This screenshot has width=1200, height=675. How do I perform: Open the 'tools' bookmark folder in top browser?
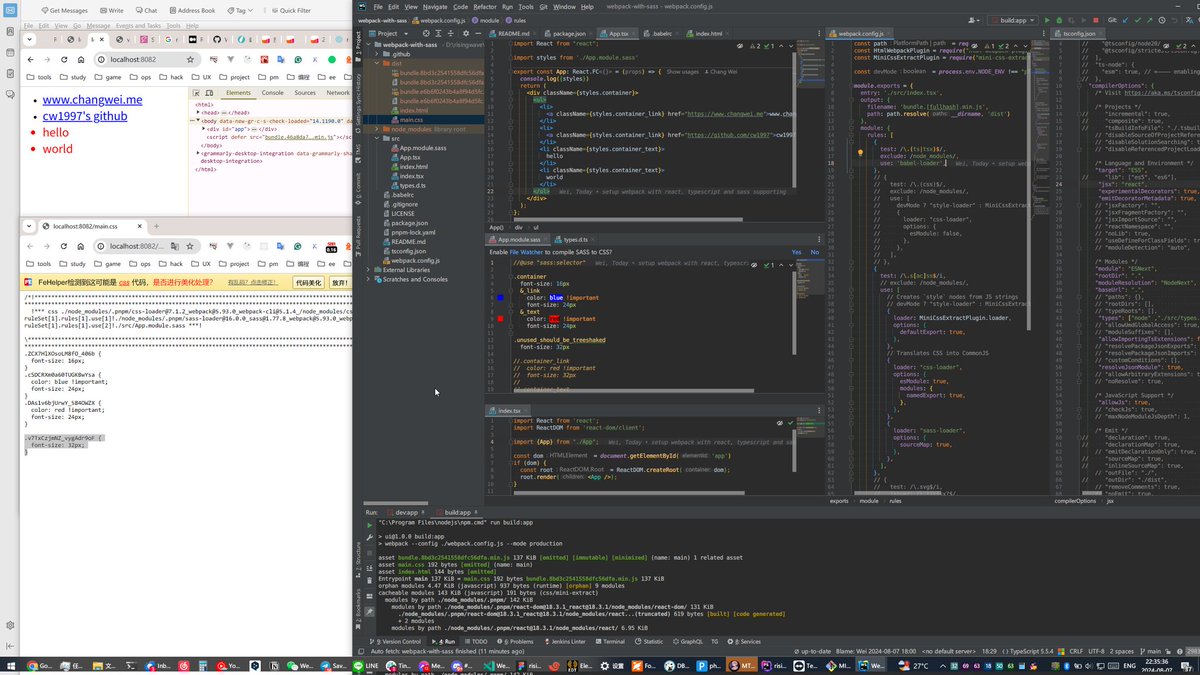pyautogui.click(x=40, y=77)
